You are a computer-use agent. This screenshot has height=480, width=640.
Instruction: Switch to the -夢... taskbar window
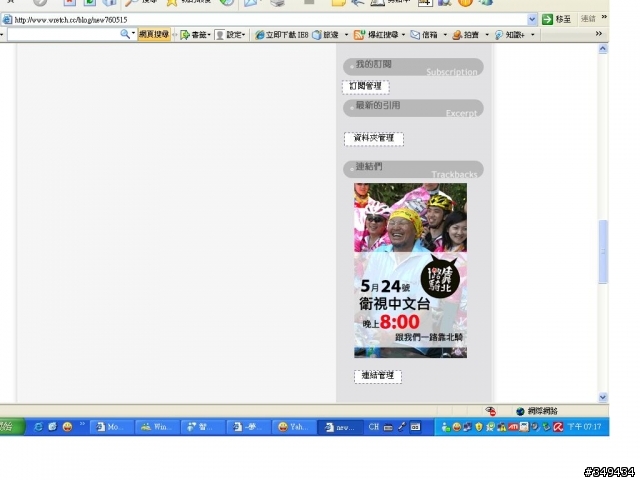[x=248, y=427]
